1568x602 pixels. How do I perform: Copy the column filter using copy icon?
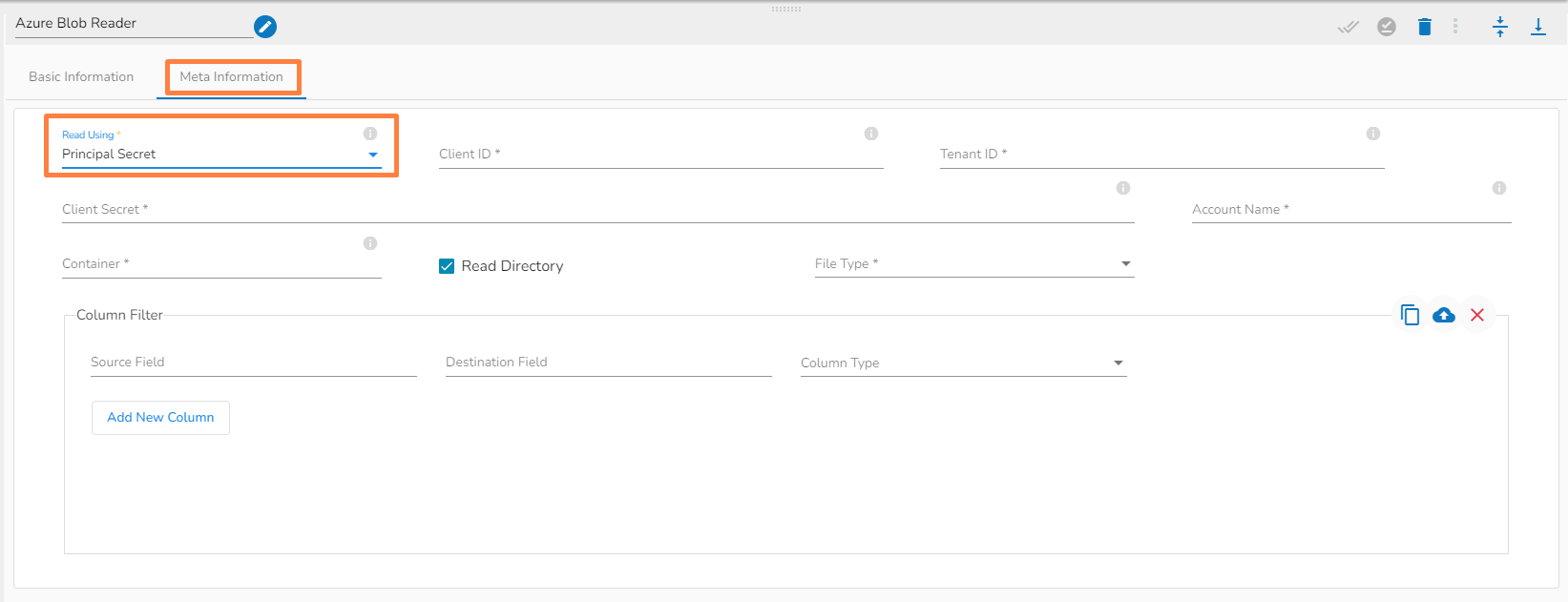(x=1410, y=315)
